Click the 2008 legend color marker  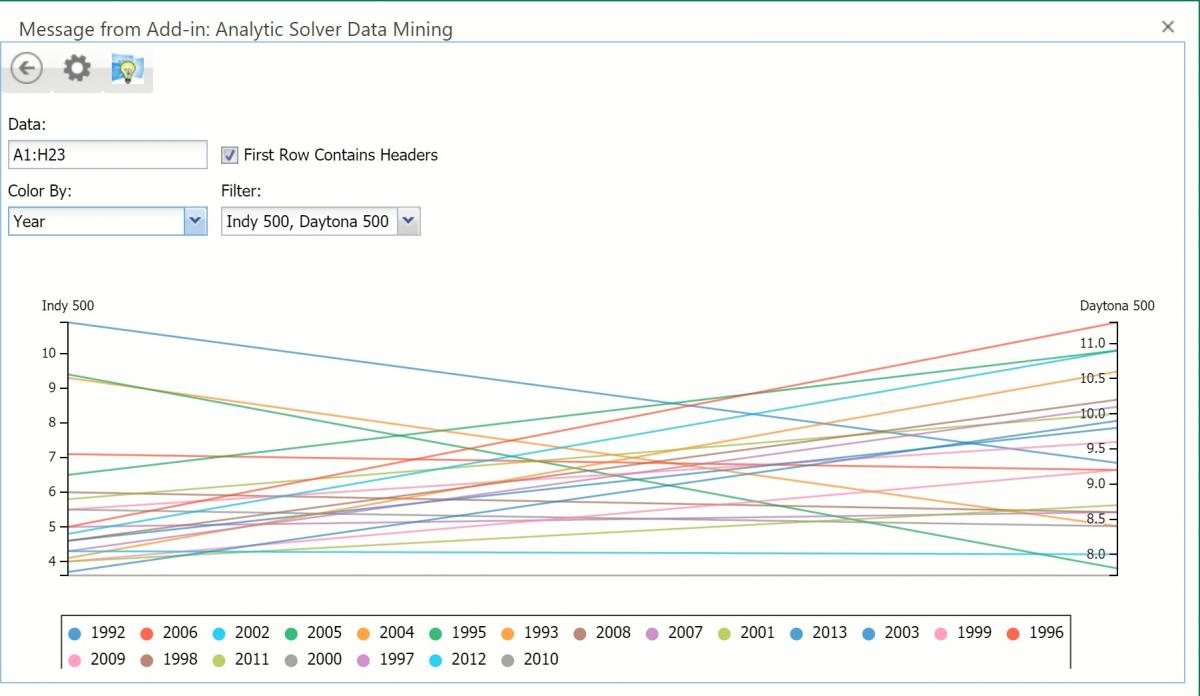click(x=580, y=633)
